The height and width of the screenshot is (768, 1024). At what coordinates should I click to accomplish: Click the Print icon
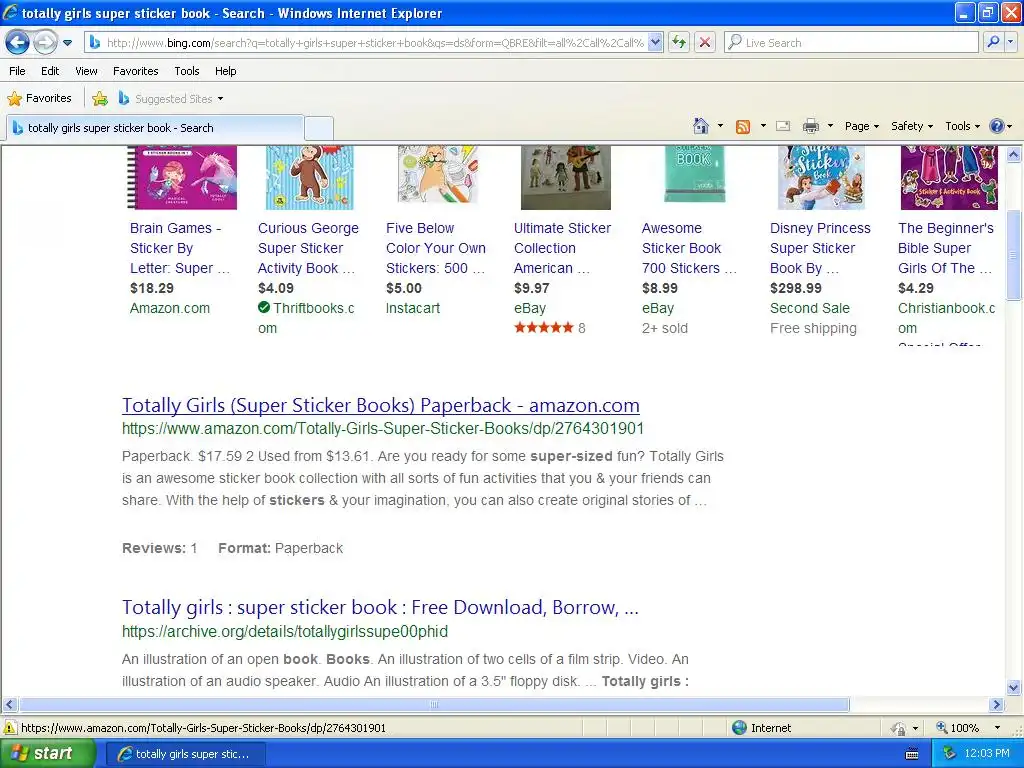pos(810,126)
